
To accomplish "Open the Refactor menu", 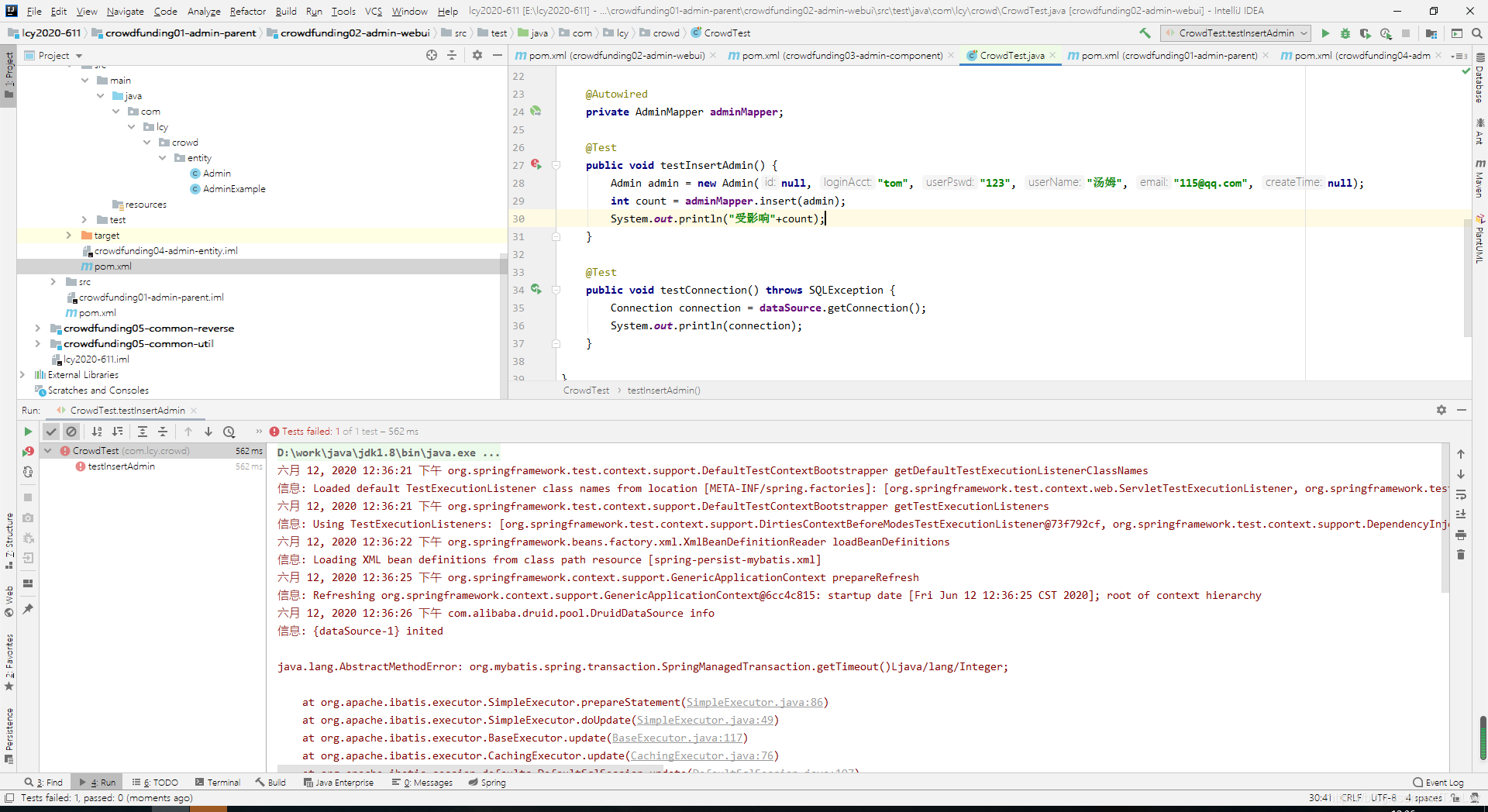I will coord(247,11).
